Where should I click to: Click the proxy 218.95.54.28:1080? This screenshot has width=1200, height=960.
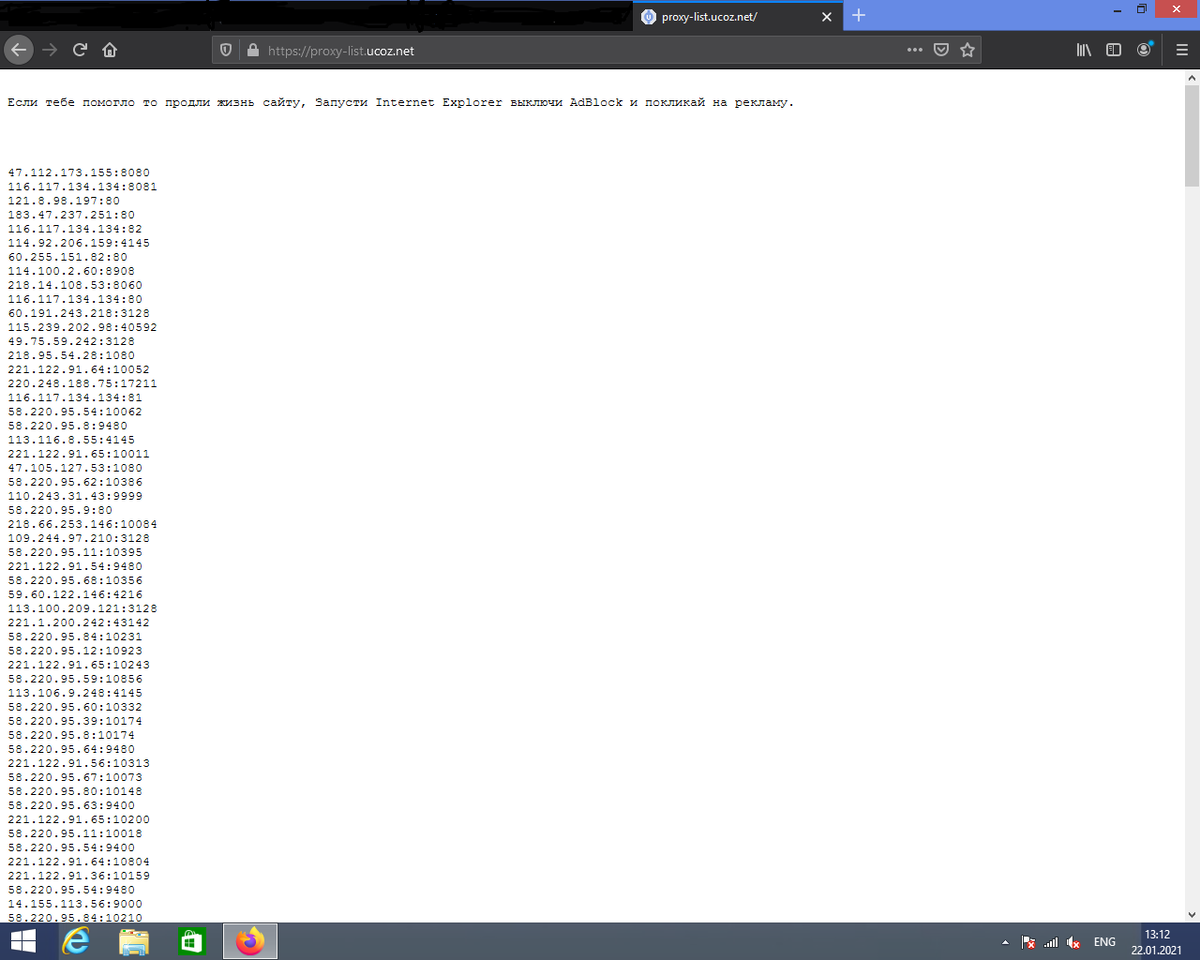tap(71, 355)
